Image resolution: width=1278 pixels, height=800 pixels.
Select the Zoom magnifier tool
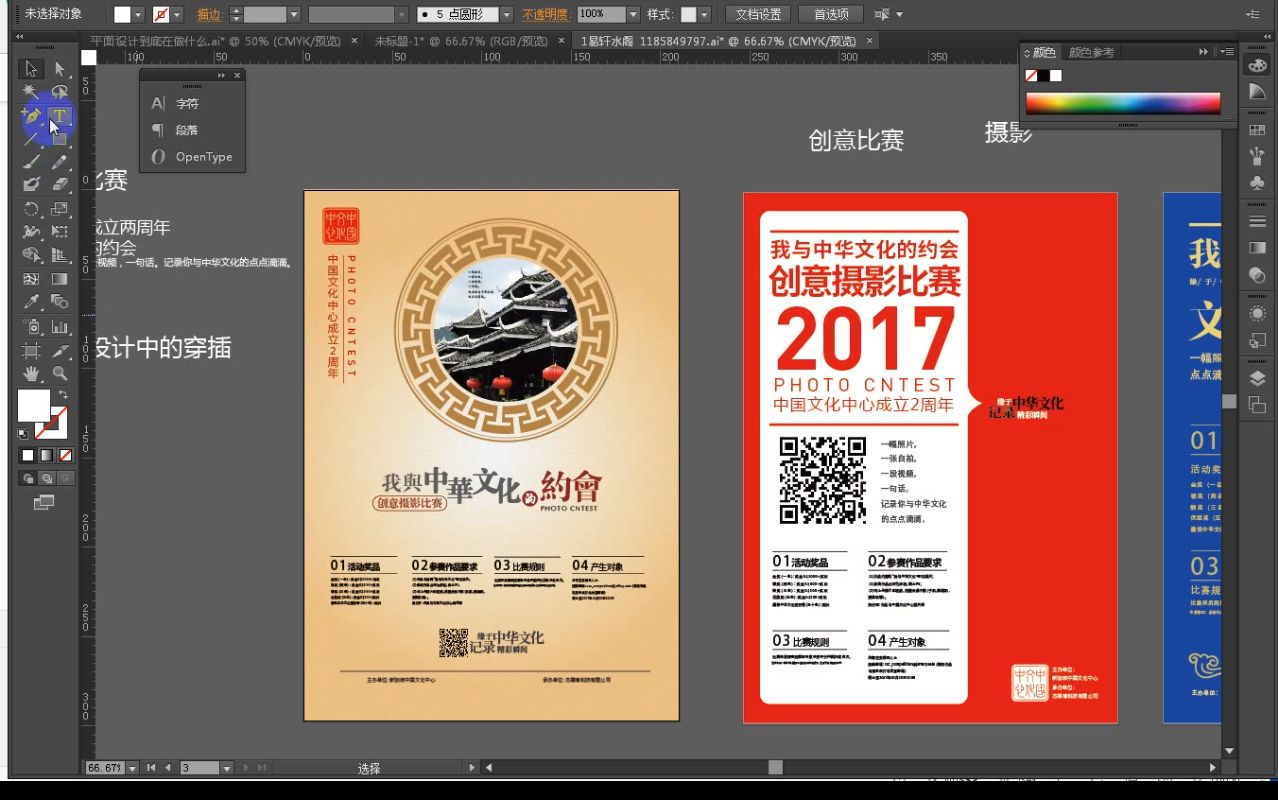coord(59,373)
